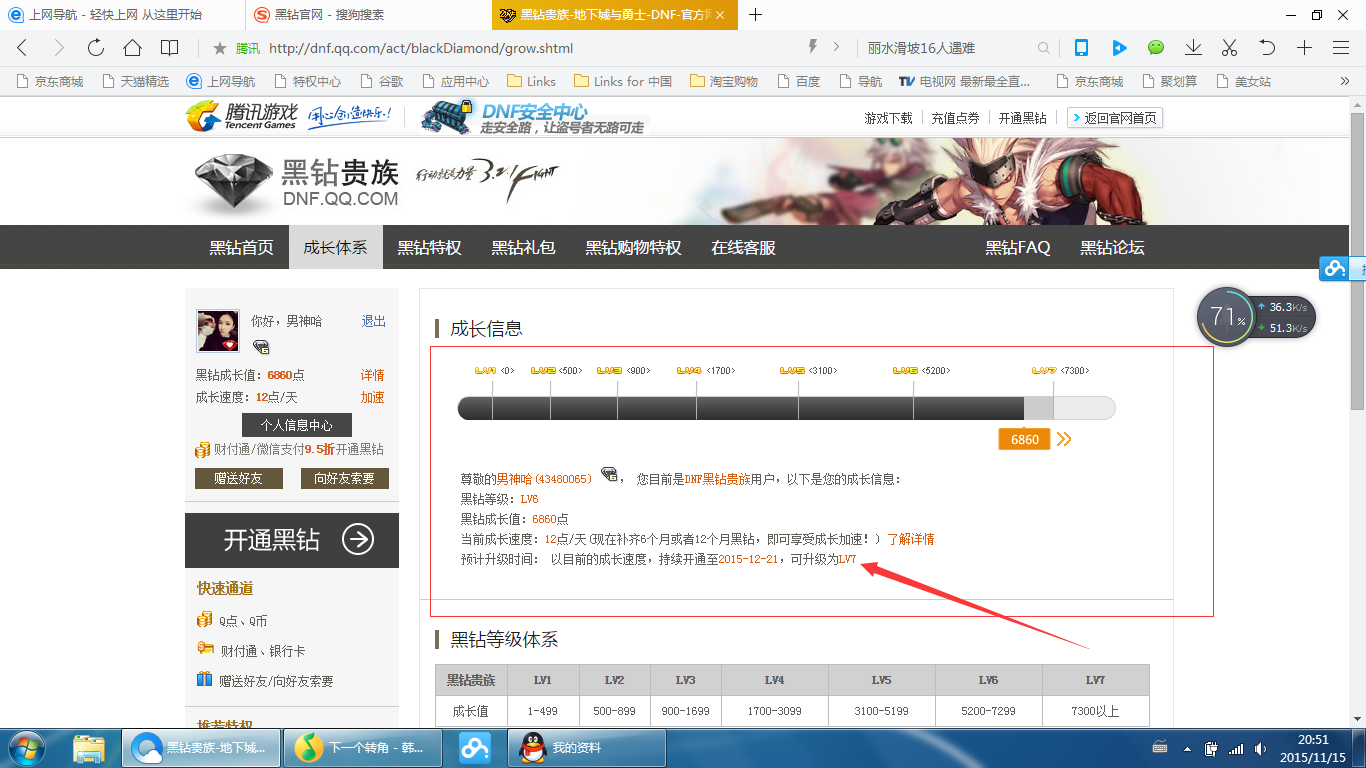Click the browser forward arrow
1366x768 pixels.
coord(58,47)
